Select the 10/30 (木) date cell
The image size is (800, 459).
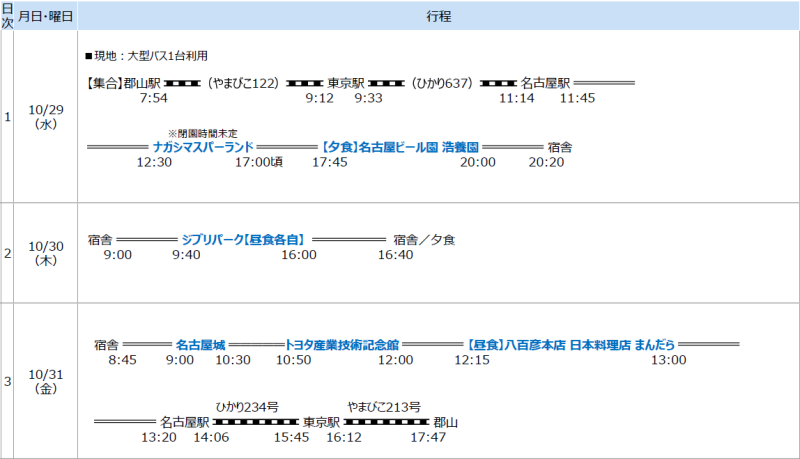tap(46, 252)
